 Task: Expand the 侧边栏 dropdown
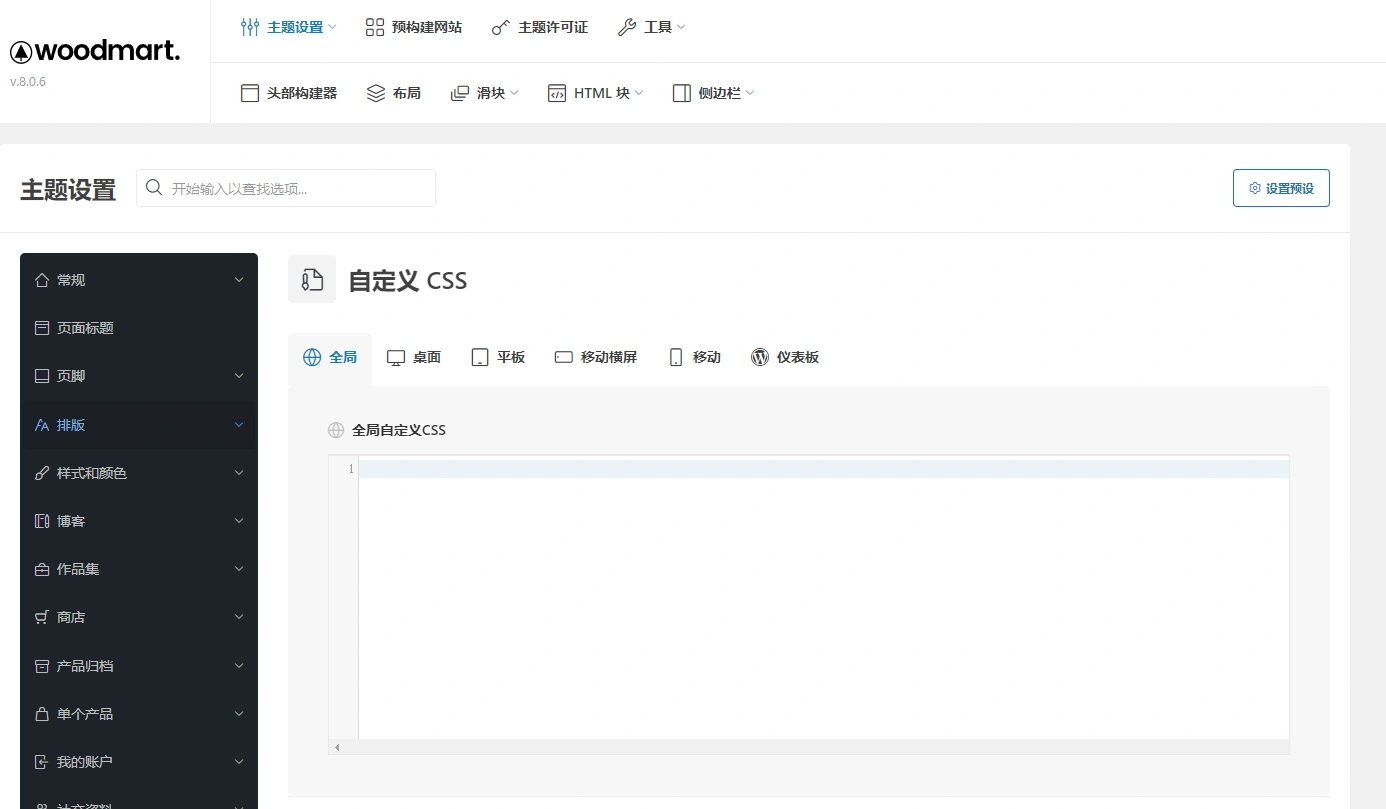711,92
